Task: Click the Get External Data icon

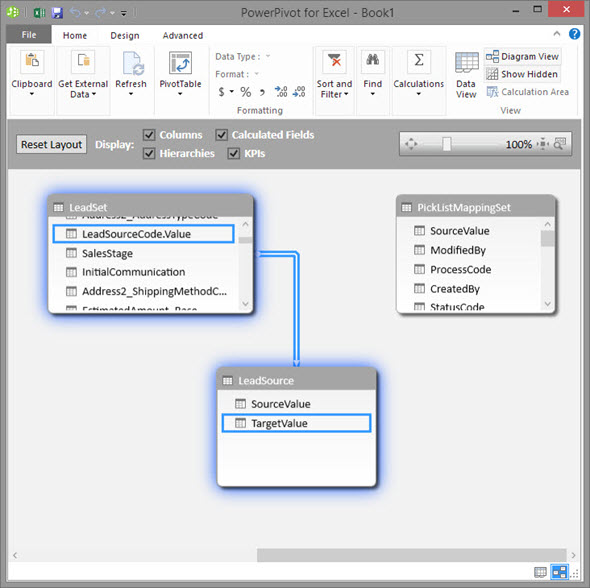Action: (x=83, y=61)
